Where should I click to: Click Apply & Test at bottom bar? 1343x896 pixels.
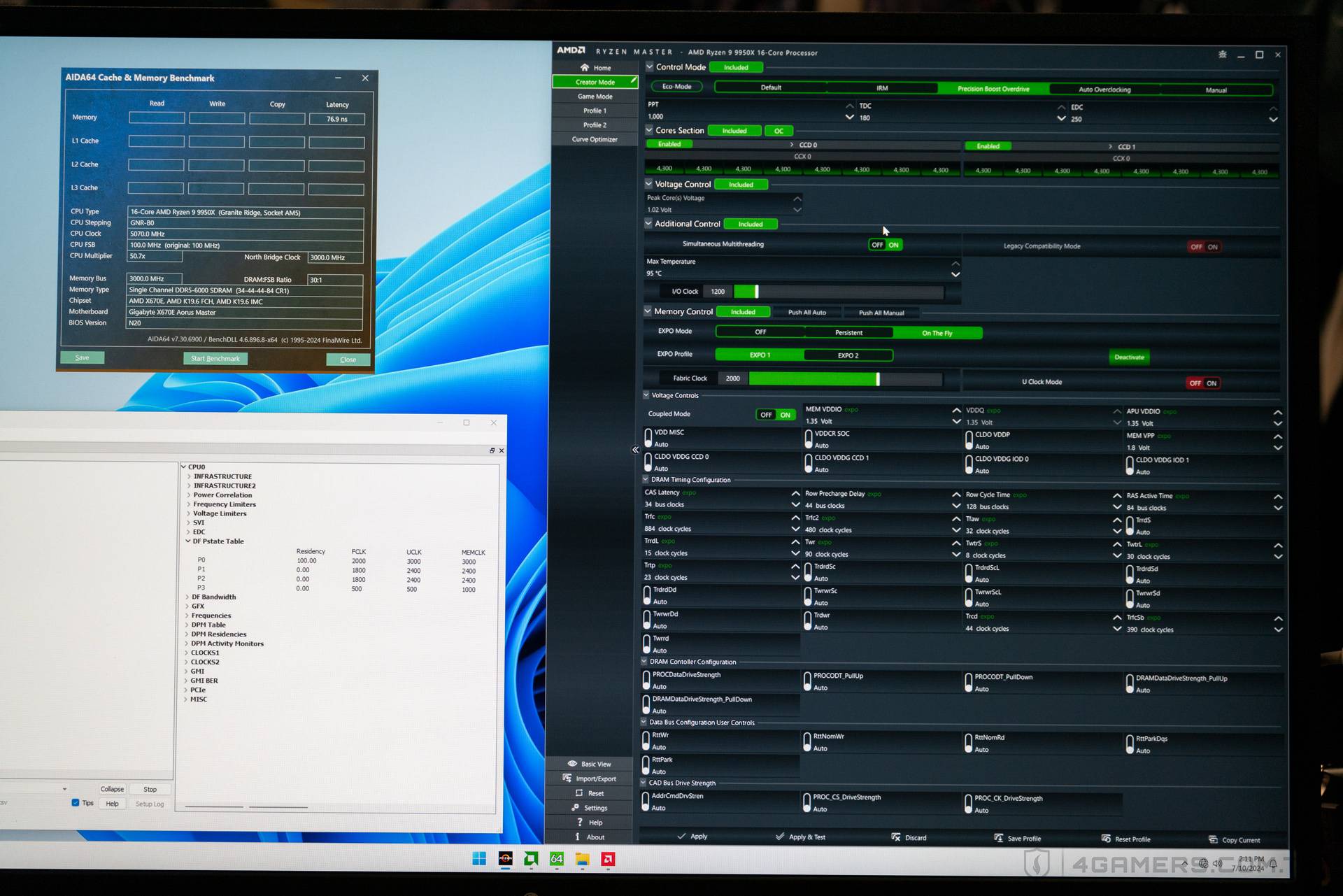pos(800,837)
